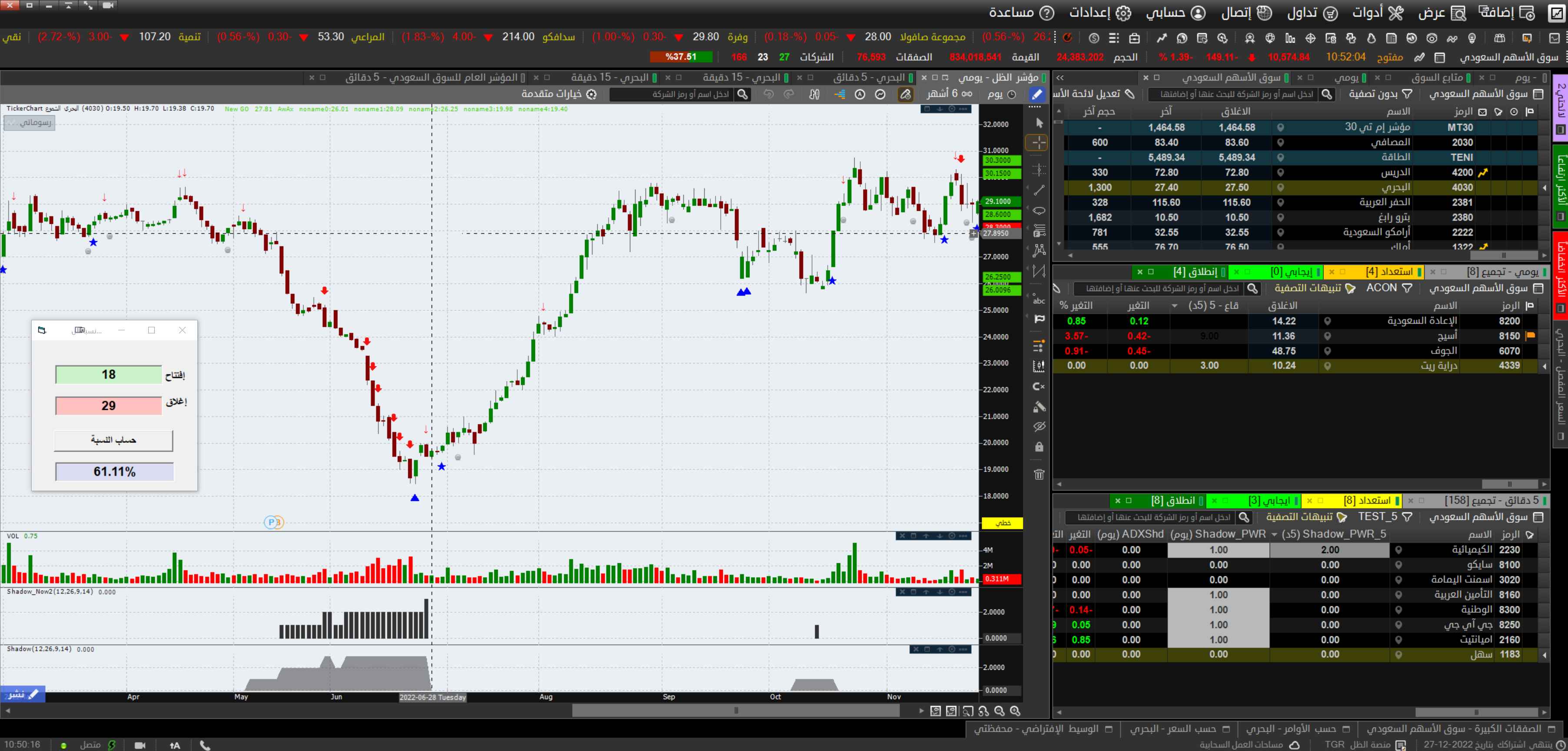The width and height of the screenshot is (1568, 751).
Task: Click the lightbulb ideas toolbar icon
Action: click(x=1472, y=38)
